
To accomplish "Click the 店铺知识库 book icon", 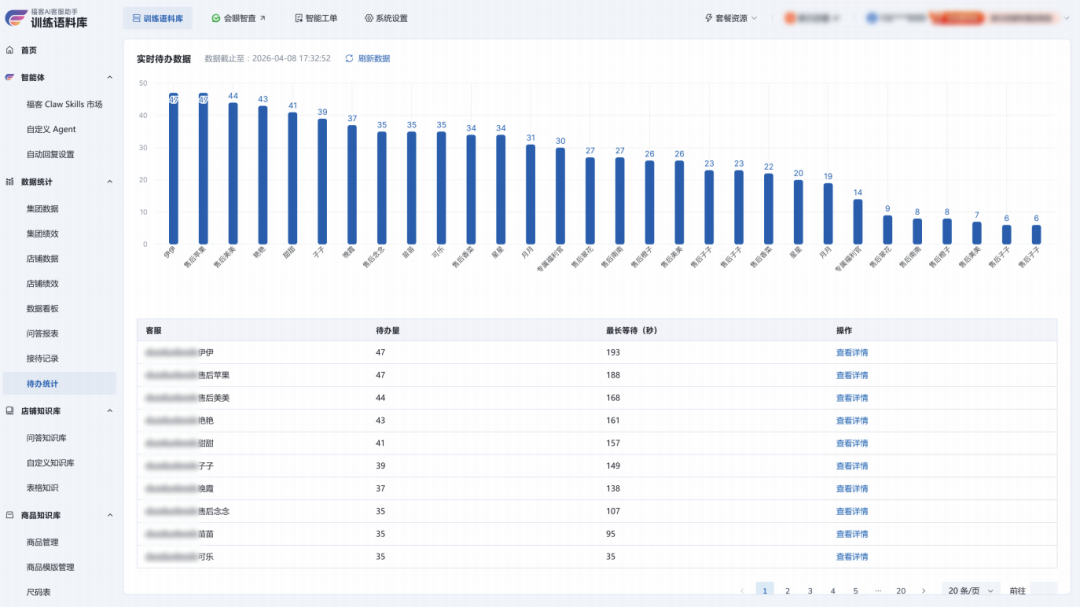I will [x=10, y=411].
